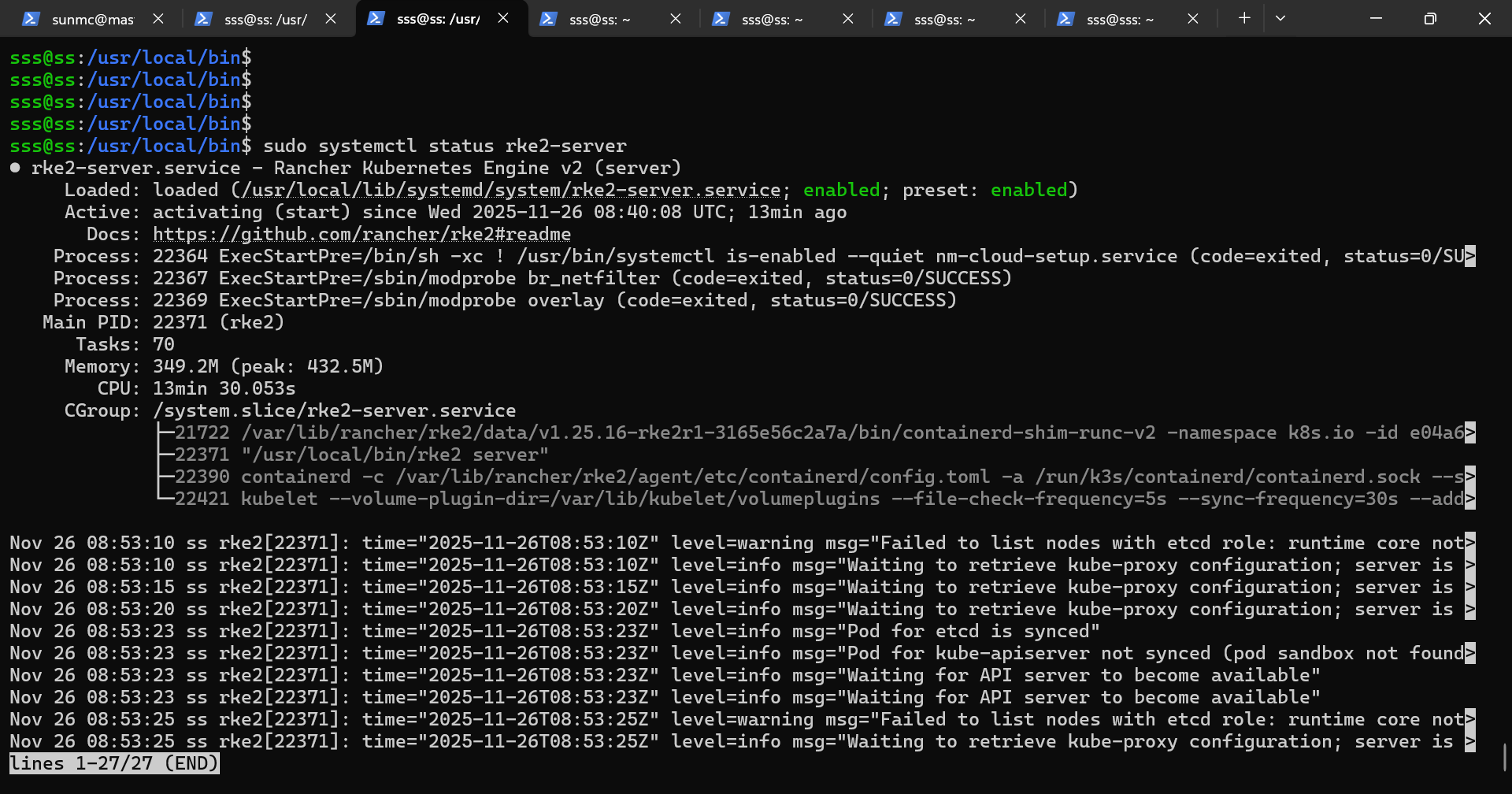Select the first sss@ss: ~ tab
This screenshot has width=1512, height=794.
tap(599, 19)
